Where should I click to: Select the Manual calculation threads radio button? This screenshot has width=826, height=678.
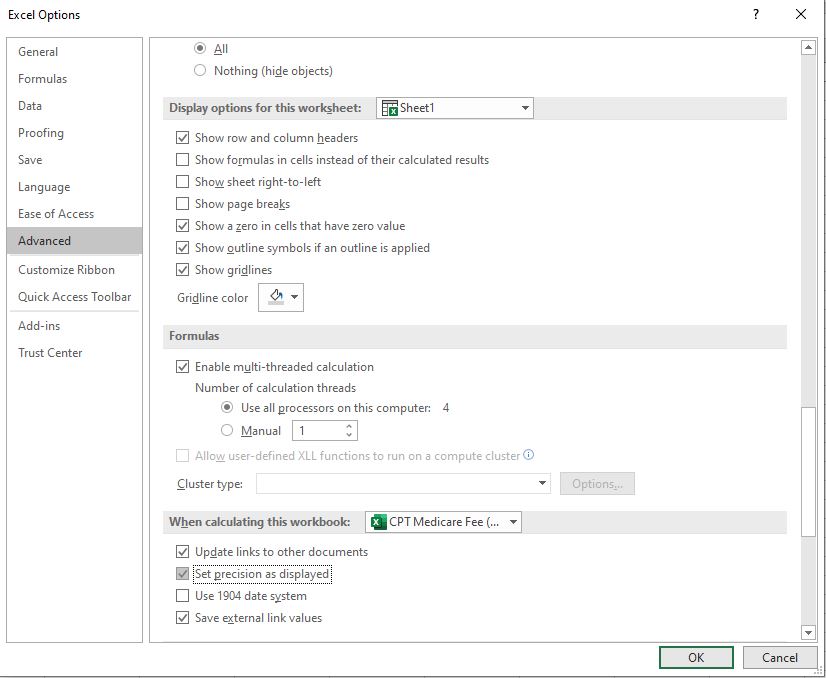pos(227,431)
